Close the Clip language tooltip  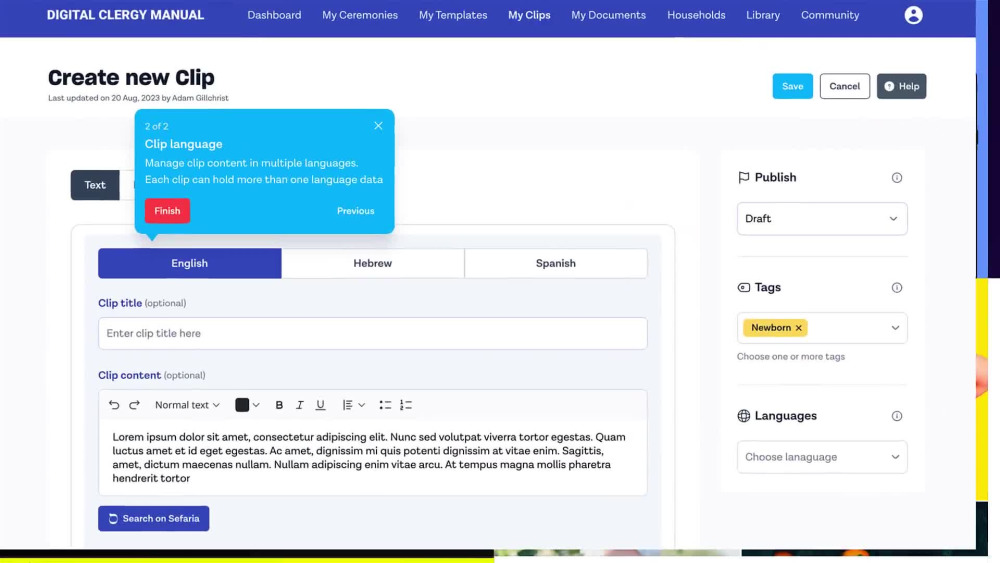point(378,126)
